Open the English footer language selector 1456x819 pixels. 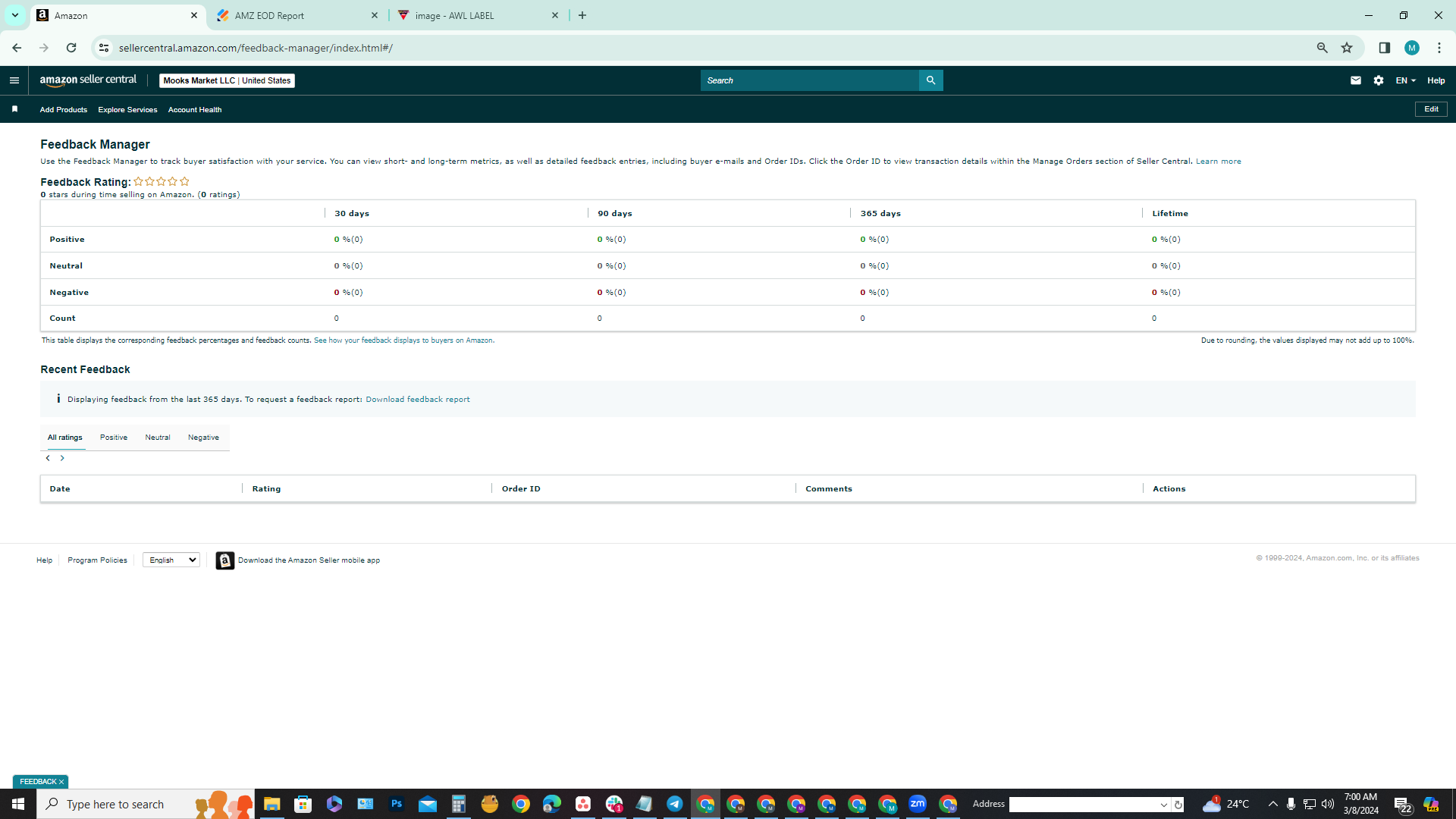coord(171,560)
